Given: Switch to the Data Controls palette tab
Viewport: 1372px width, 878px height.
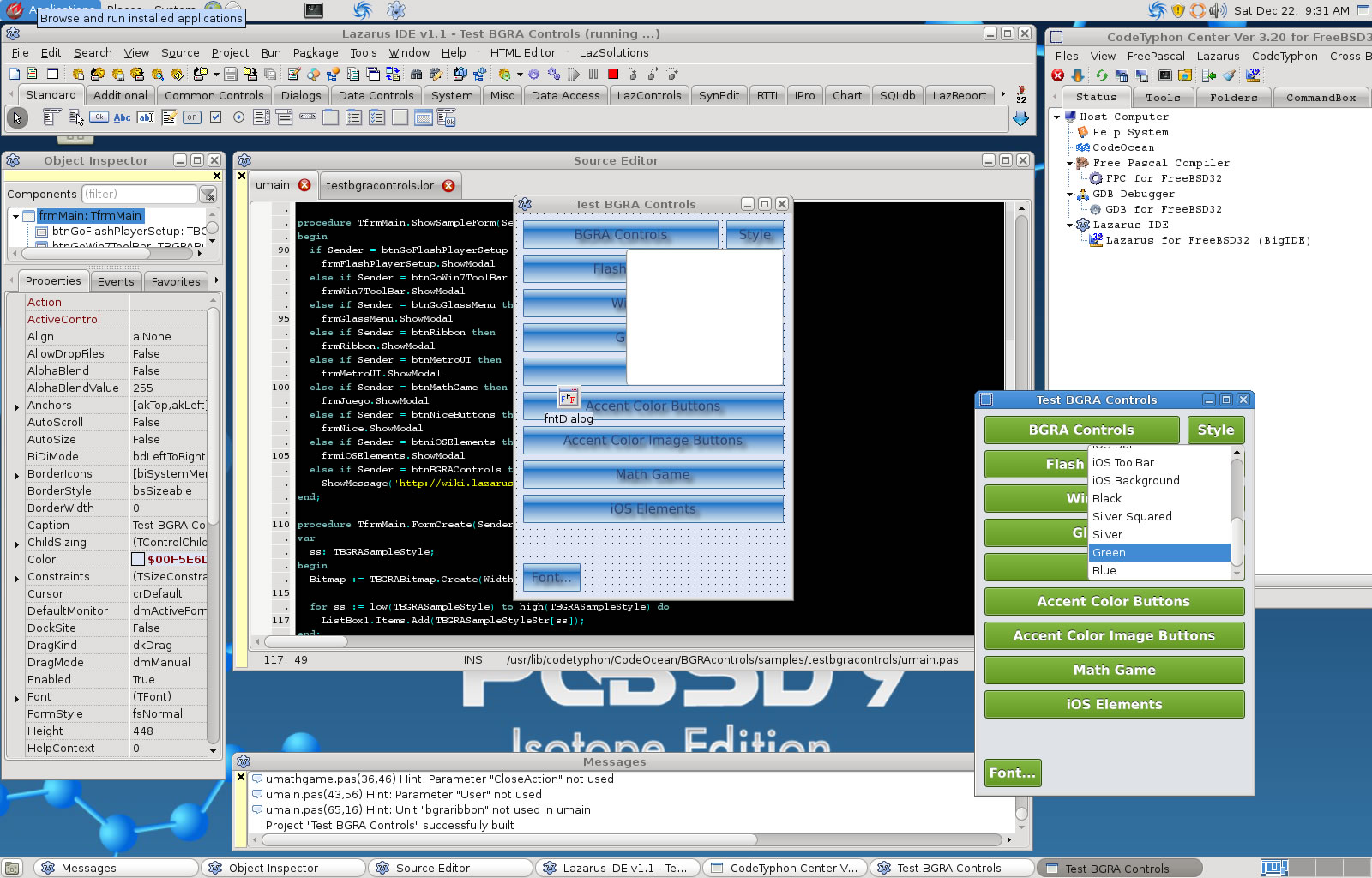Looking at the screenshot, I should click(x=376, y=95).
